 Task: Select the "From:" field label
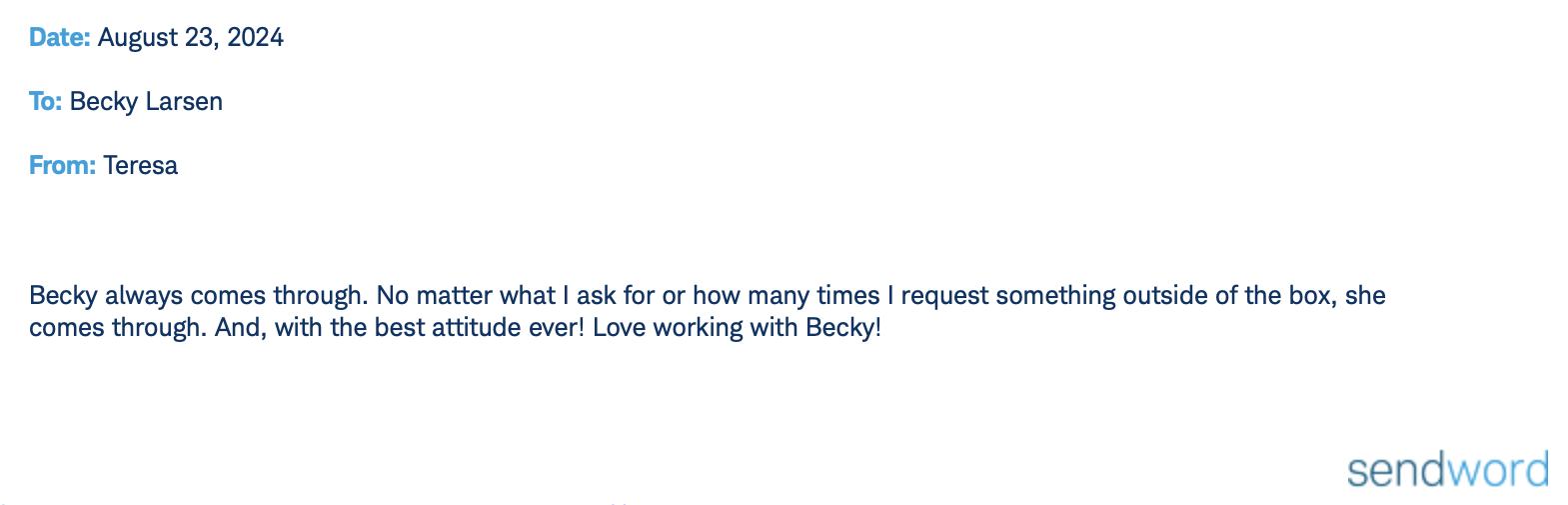(62, 165)
